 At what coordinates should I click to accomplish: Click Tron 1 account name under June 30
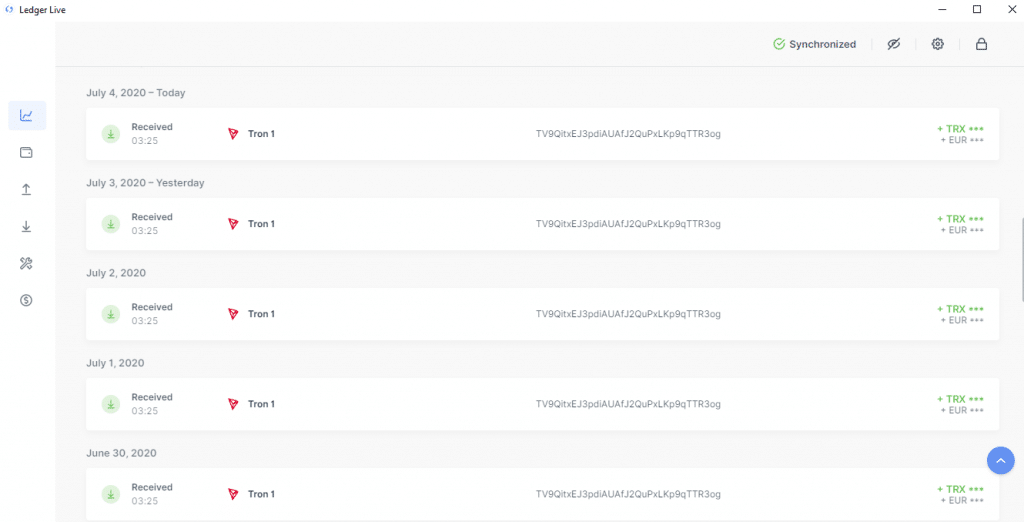tap(261, 495)
